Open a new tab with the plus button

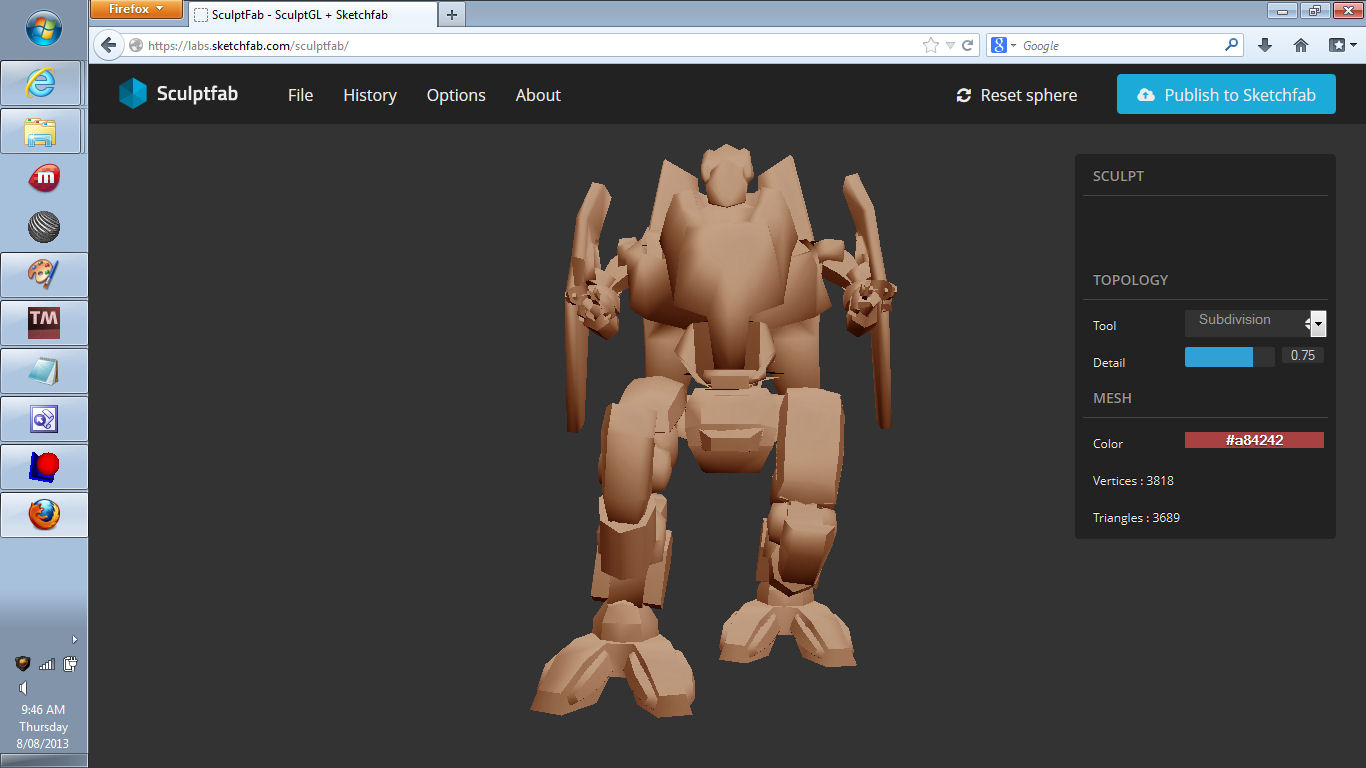452,14
